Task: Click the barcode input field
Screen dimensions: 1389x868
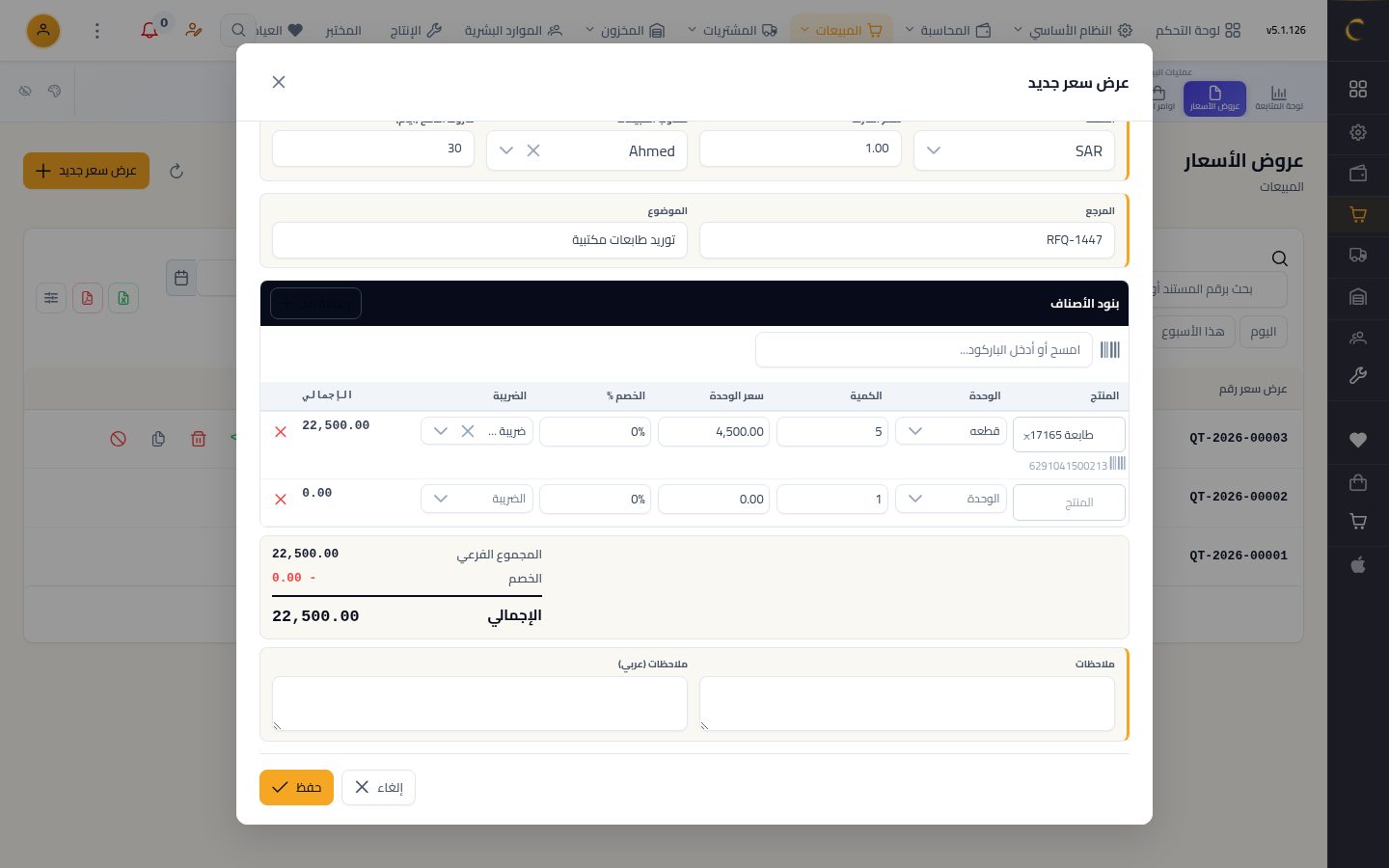Action: pos(923,349)
